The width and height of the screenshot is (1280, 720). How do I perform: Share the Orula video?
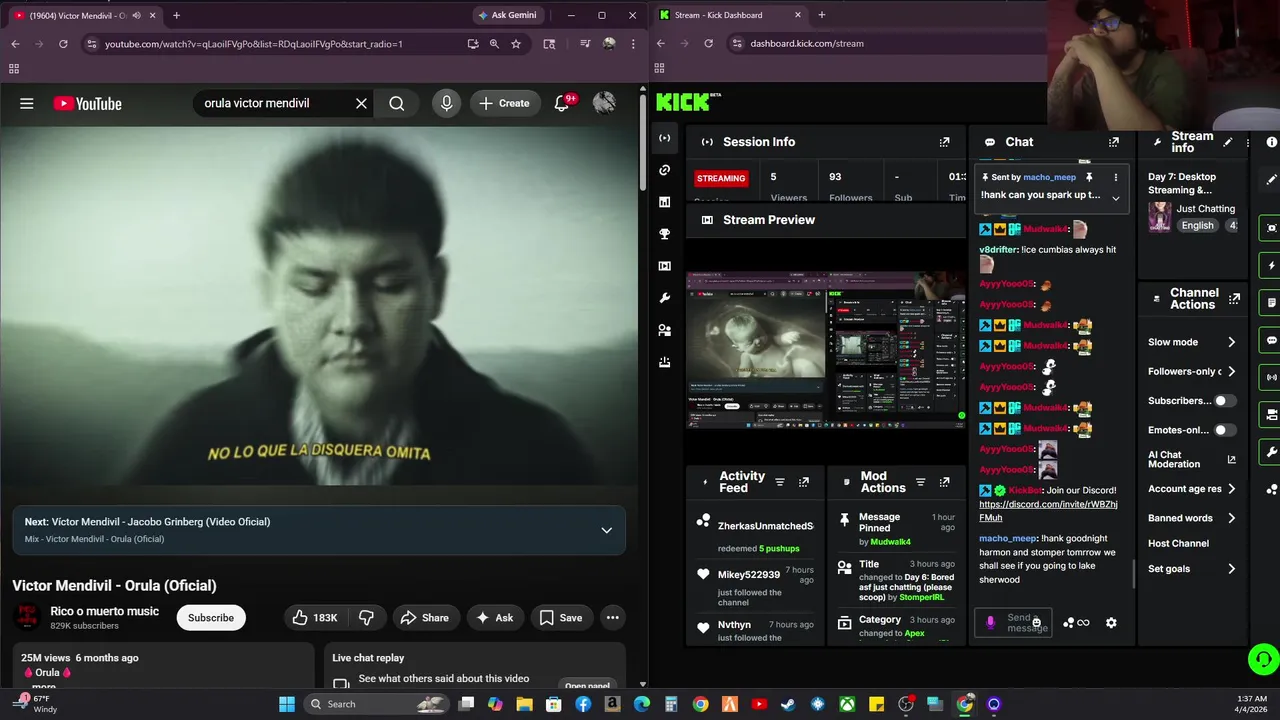coord(425,618)
